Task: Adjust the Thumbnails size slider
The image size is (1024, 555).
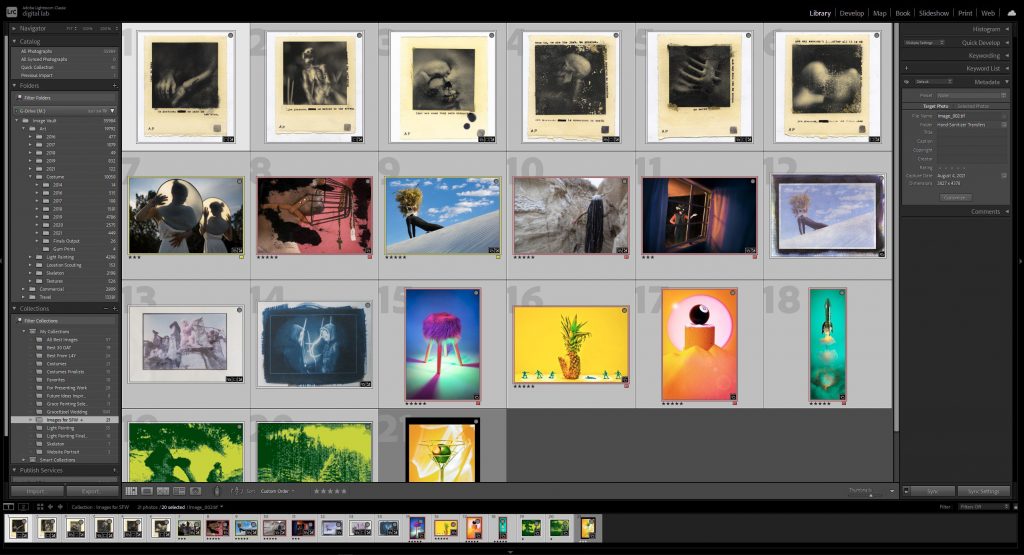Action: [x=871, y=496]
